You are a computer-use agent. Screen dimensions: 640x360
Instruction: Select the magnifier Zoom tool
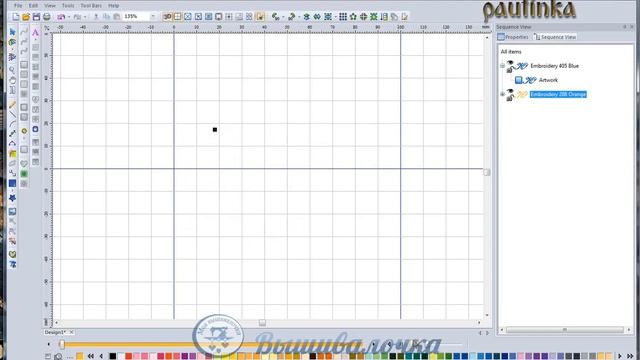[12, 70]
